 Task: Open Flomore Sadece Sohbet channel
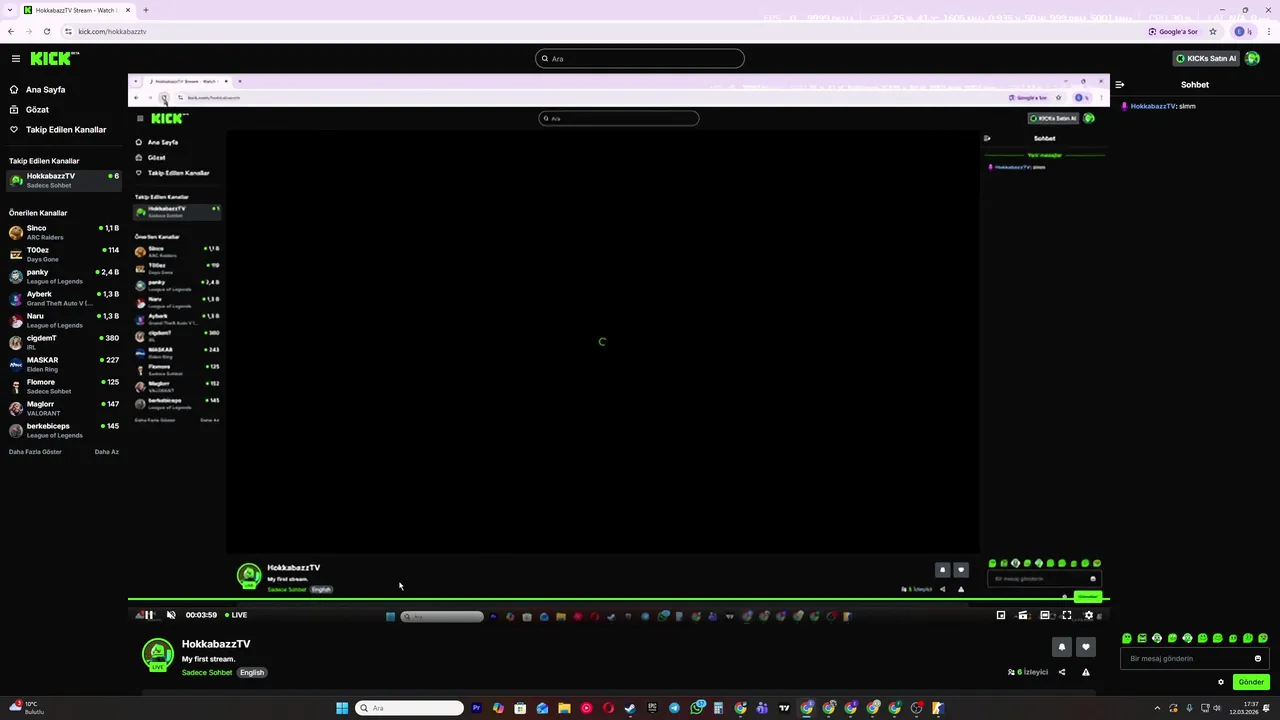click(63, 386)
